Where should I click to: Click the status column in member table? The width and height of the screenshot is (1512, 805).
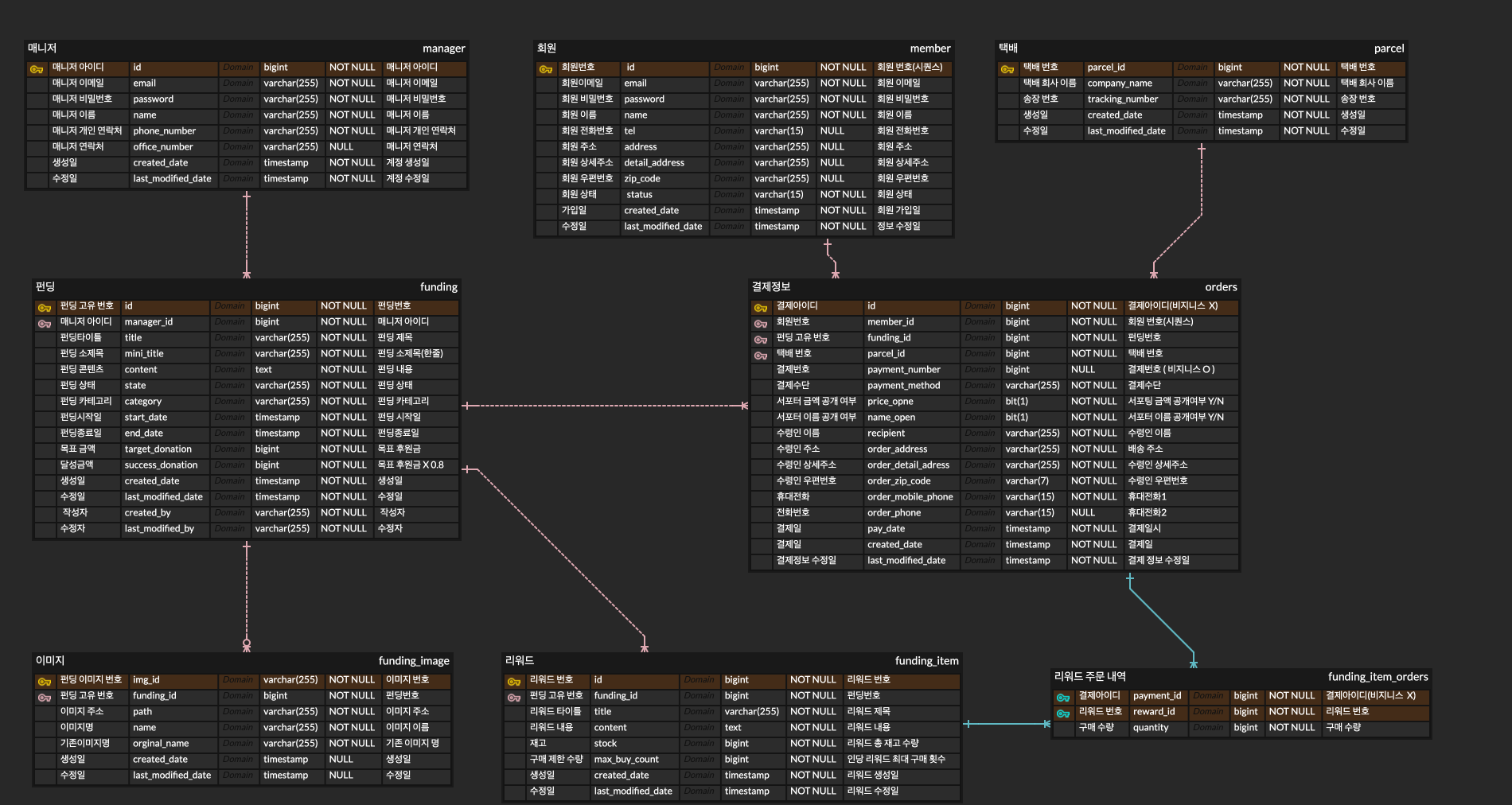pos(639,195)
